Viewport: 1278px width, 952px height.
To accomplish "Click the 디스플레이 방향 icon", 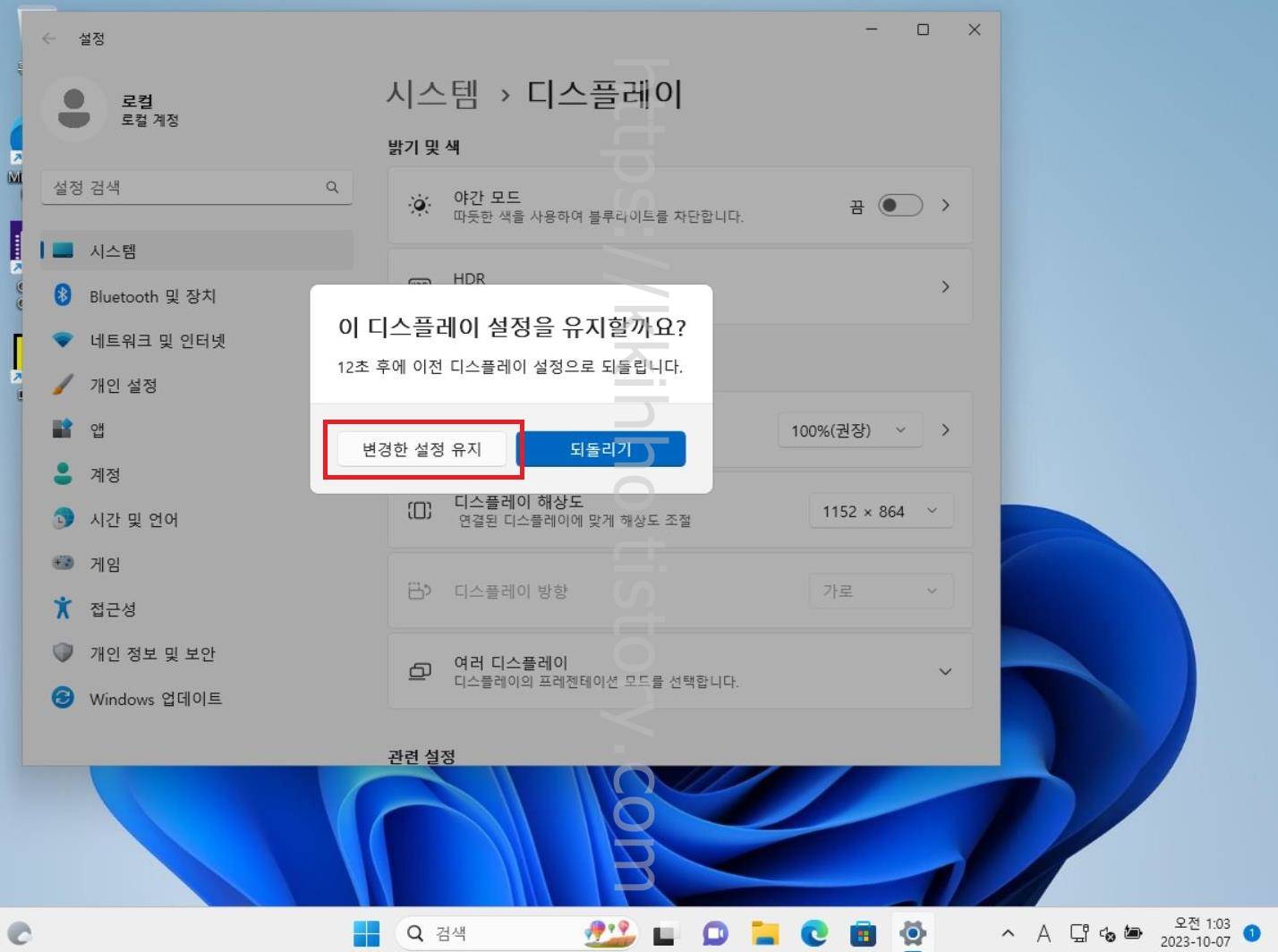I will (419, 591).
